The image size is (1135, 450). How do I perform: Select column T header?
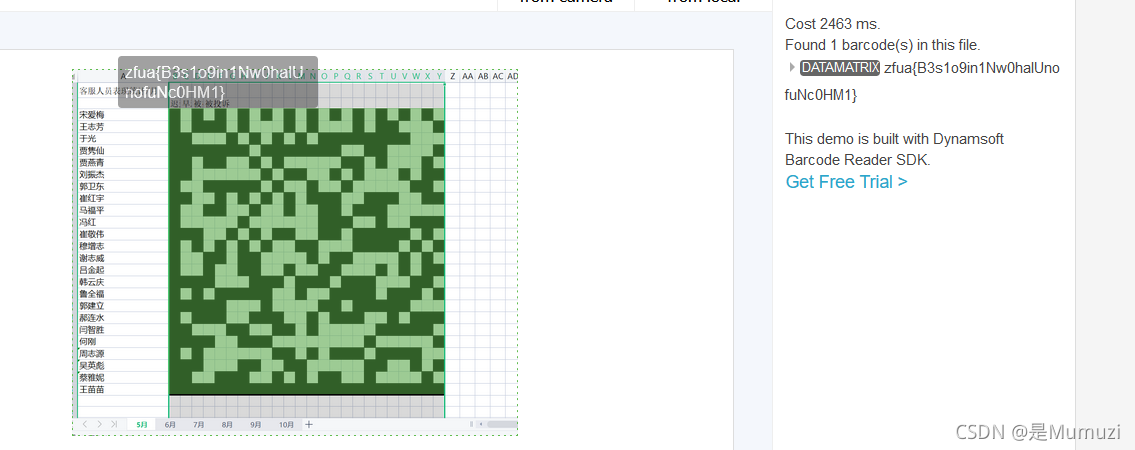[x=382, y=76]
